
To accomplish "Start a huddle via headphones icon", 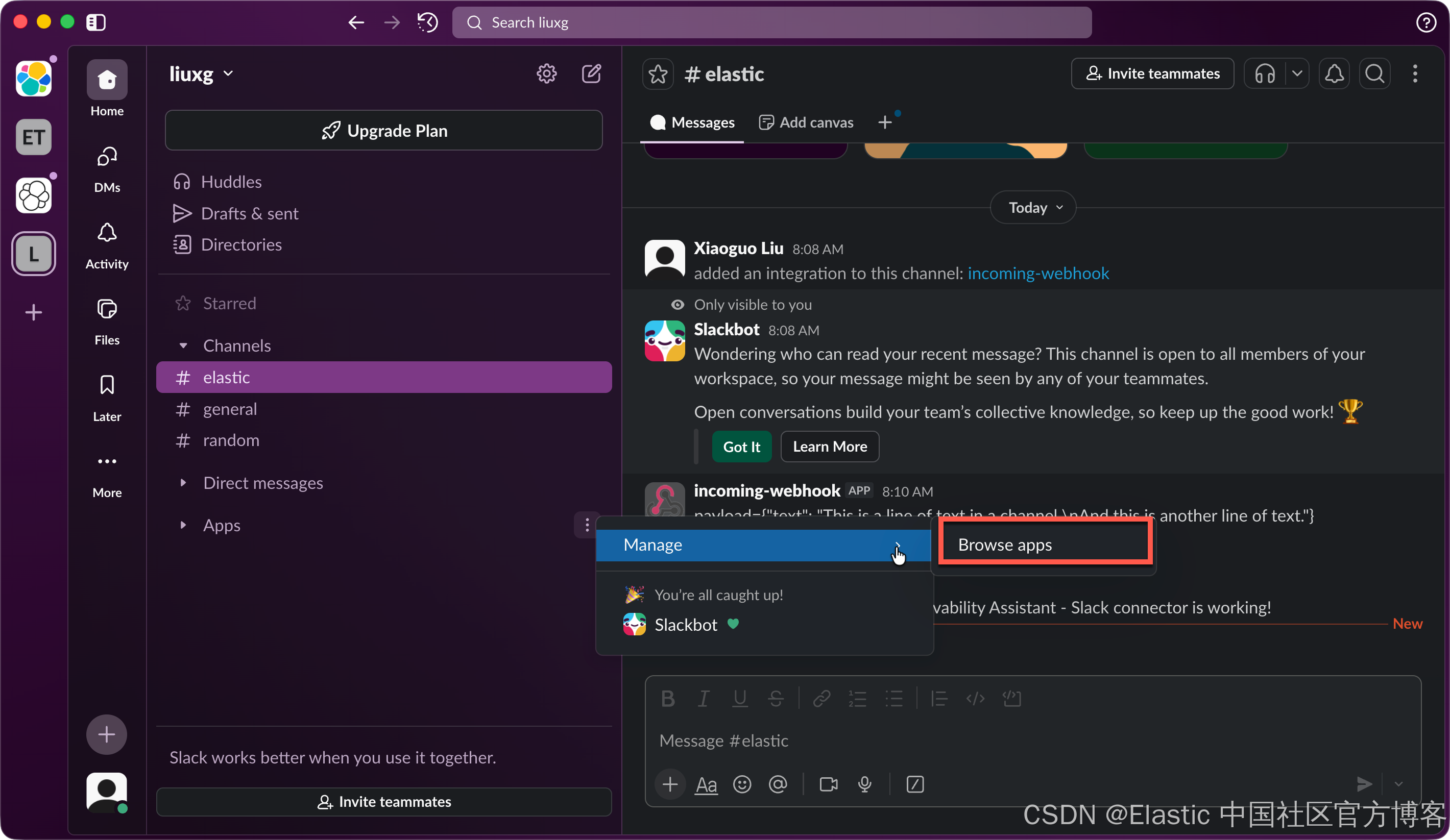I will (x=1265, y=73).
